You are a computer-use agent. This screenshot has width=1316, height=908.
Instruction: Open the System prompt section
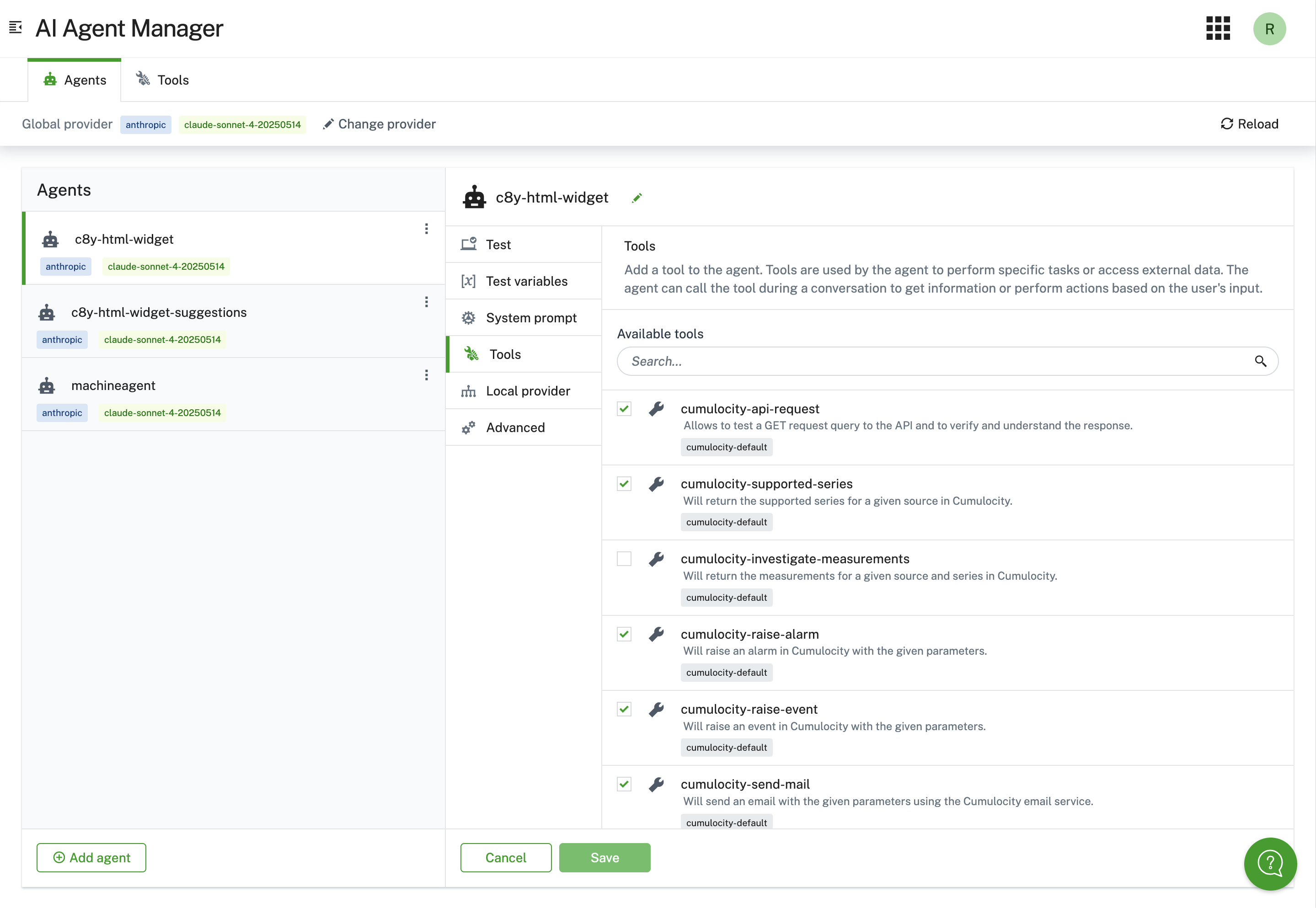click(530, 318)
